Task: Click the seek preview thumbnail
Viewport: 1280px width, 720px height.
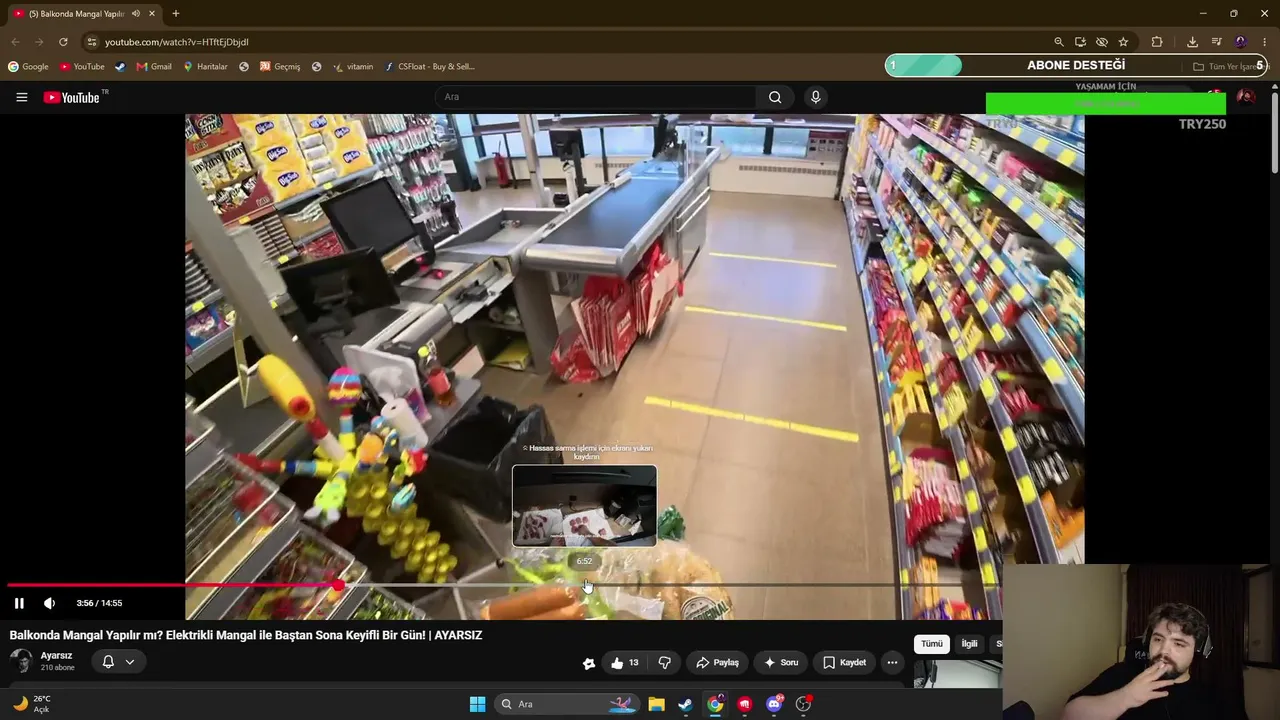Action: pos(585,506)
